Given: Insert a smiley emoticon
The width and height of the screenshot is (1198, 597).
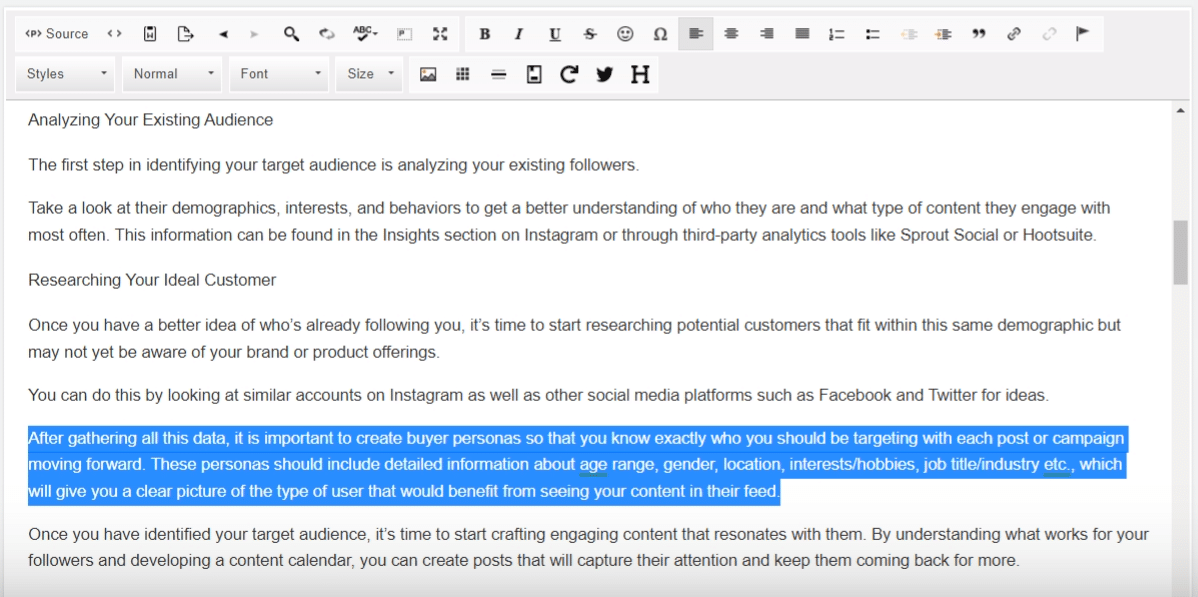Looking at the screenshot, I should [626, 34].
